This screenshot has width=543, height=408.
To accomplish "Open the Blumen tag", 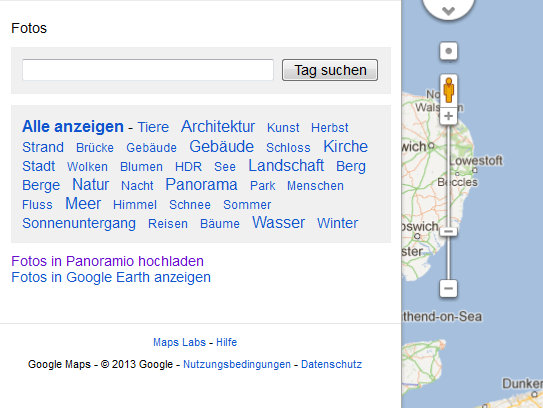I will pos(141,167).
